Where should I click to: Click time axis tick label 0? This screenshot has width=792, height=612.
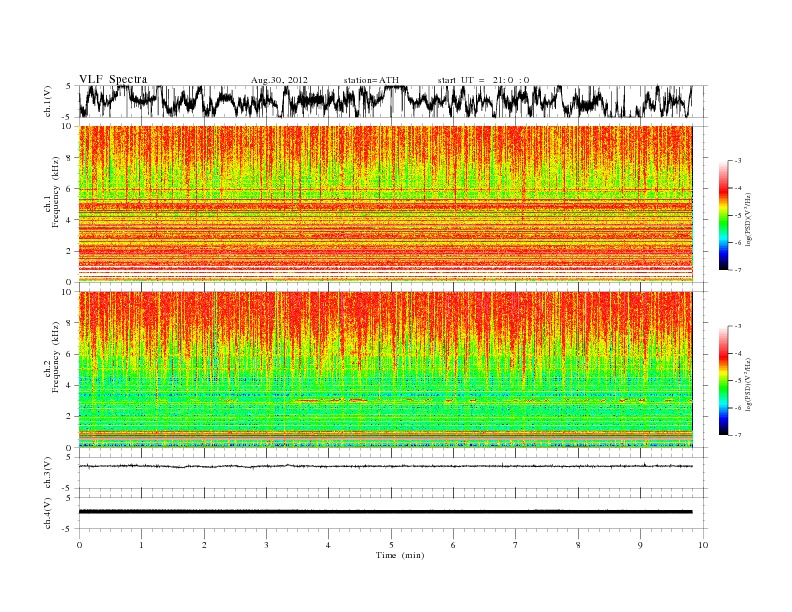pyautogui.click(x=79, y=545)
